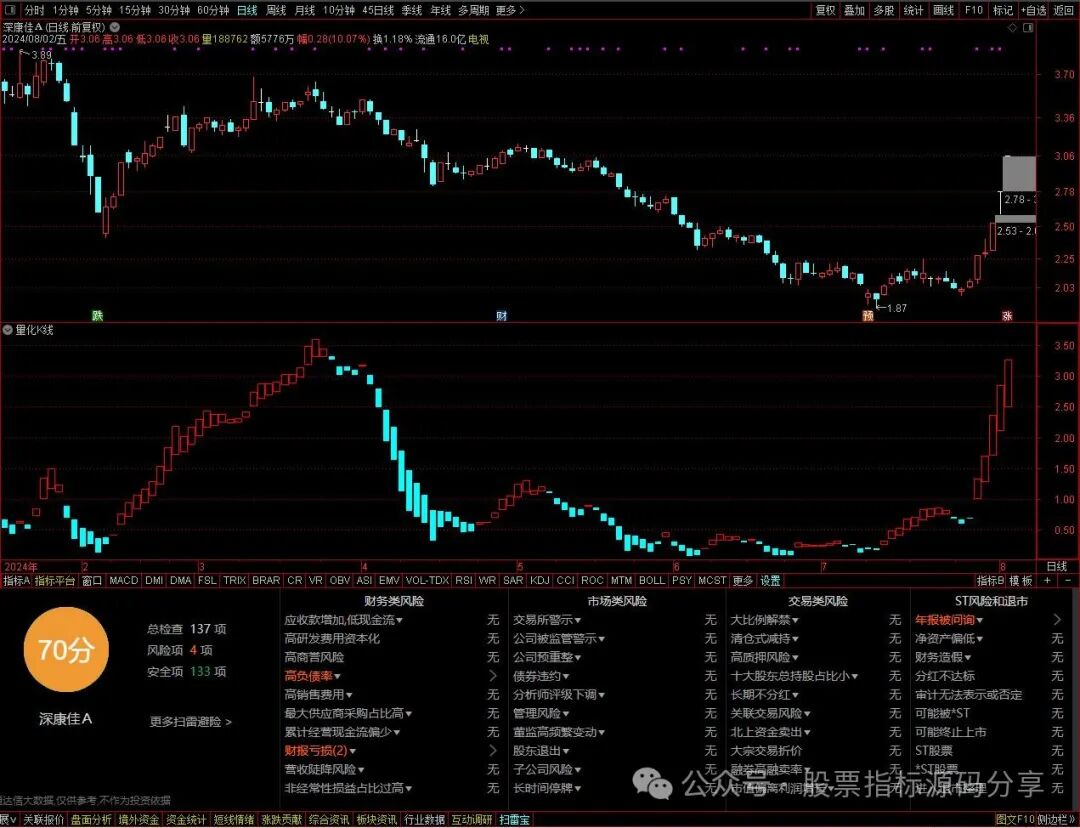Open the 涨跌贡献 bottom tab
The width and height of the screenshot is (1080, 828).
point(281,820)
